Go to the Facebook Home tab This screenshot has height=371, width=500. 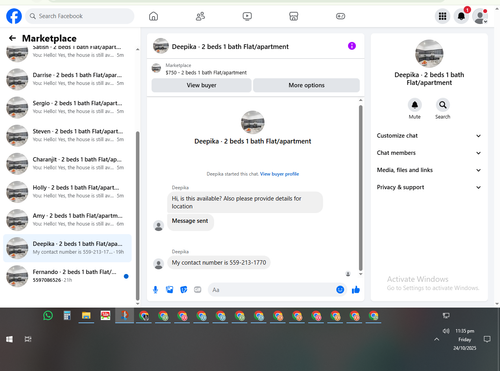tap(153, 16)
